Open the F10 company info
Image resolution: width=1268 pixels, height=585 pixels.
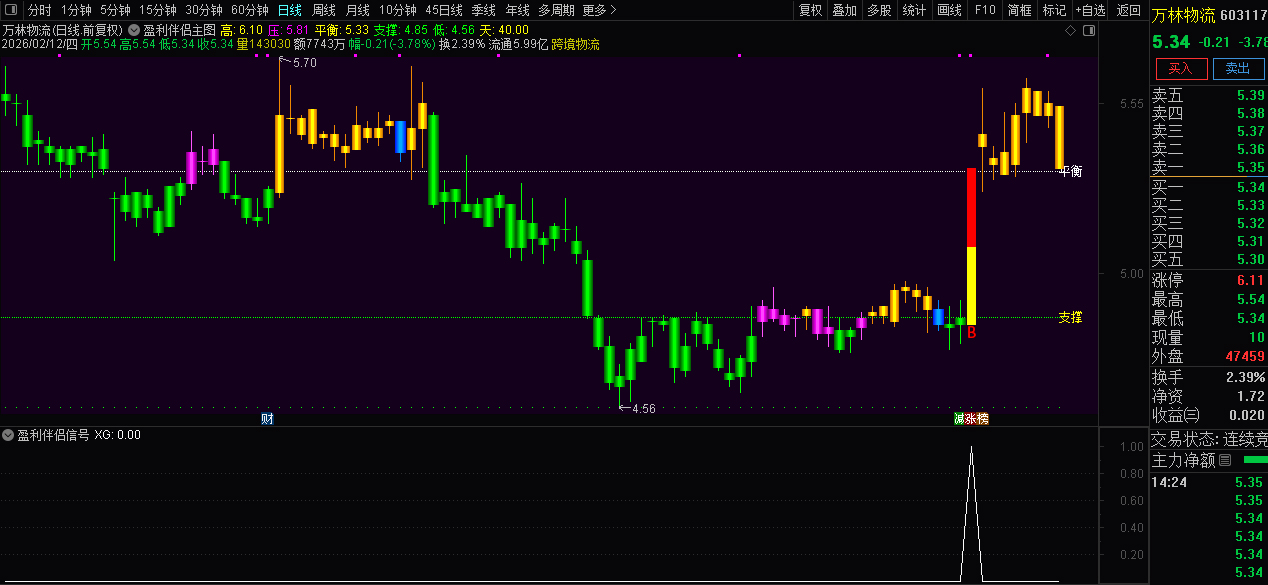985,10
